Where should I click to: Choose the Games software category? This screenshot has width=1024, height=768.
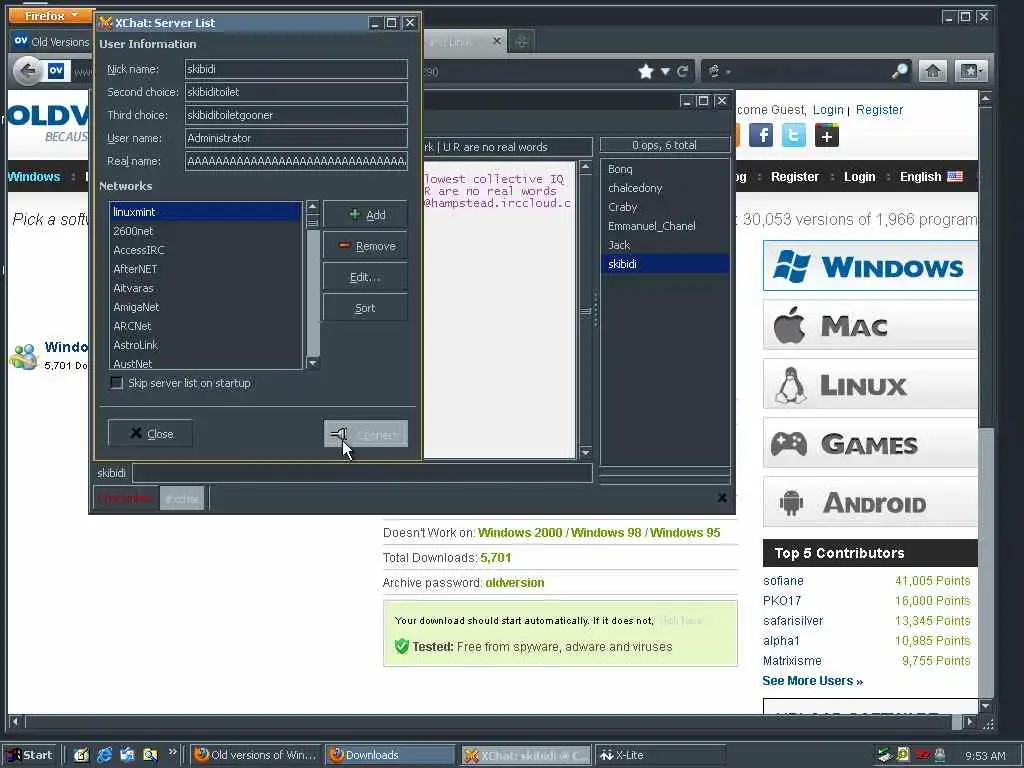(870, 443)
